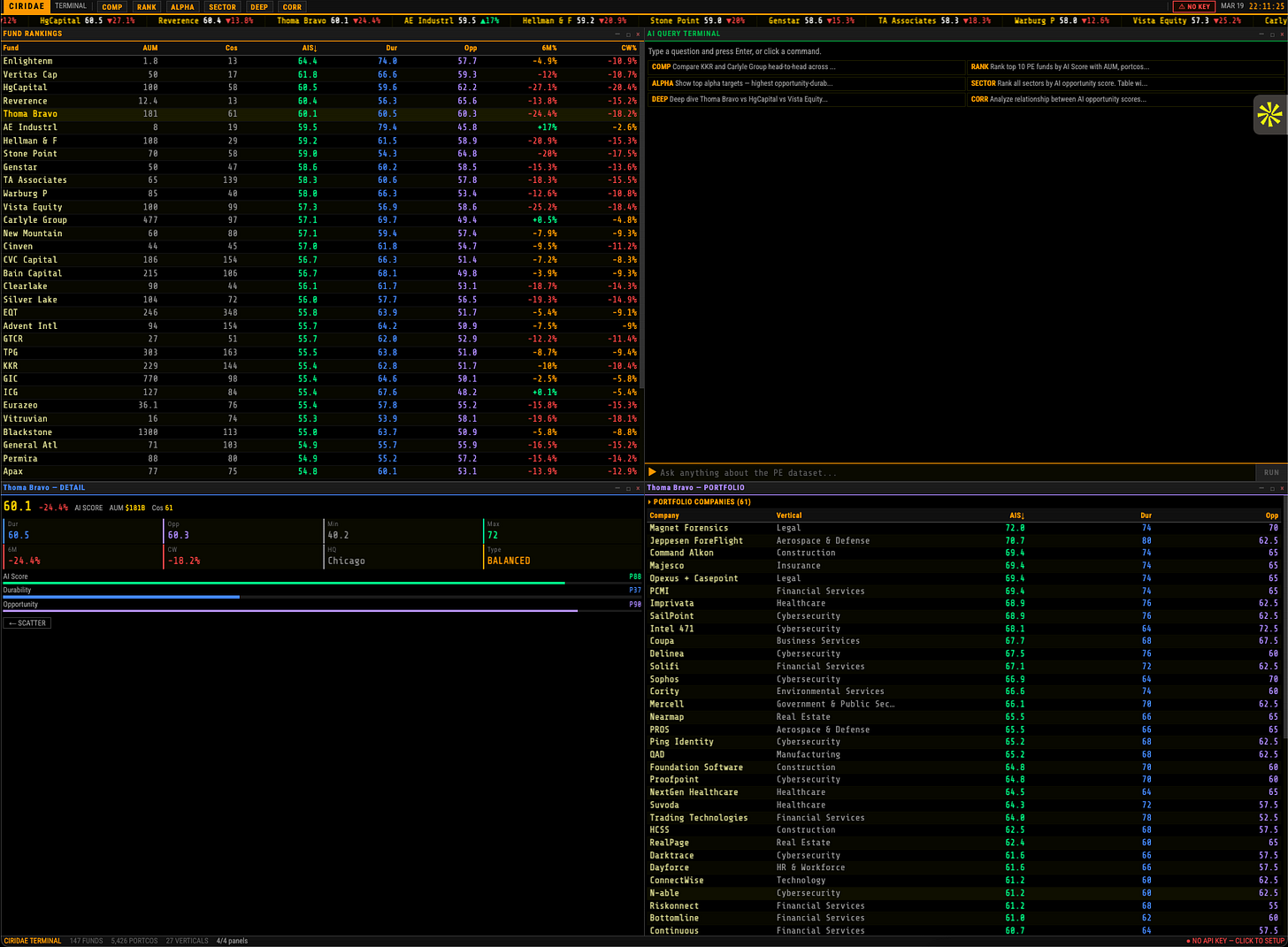Select the Blackstone fund row
The height and width of the screenshot is (947, 1288).
tap(320, 432)
